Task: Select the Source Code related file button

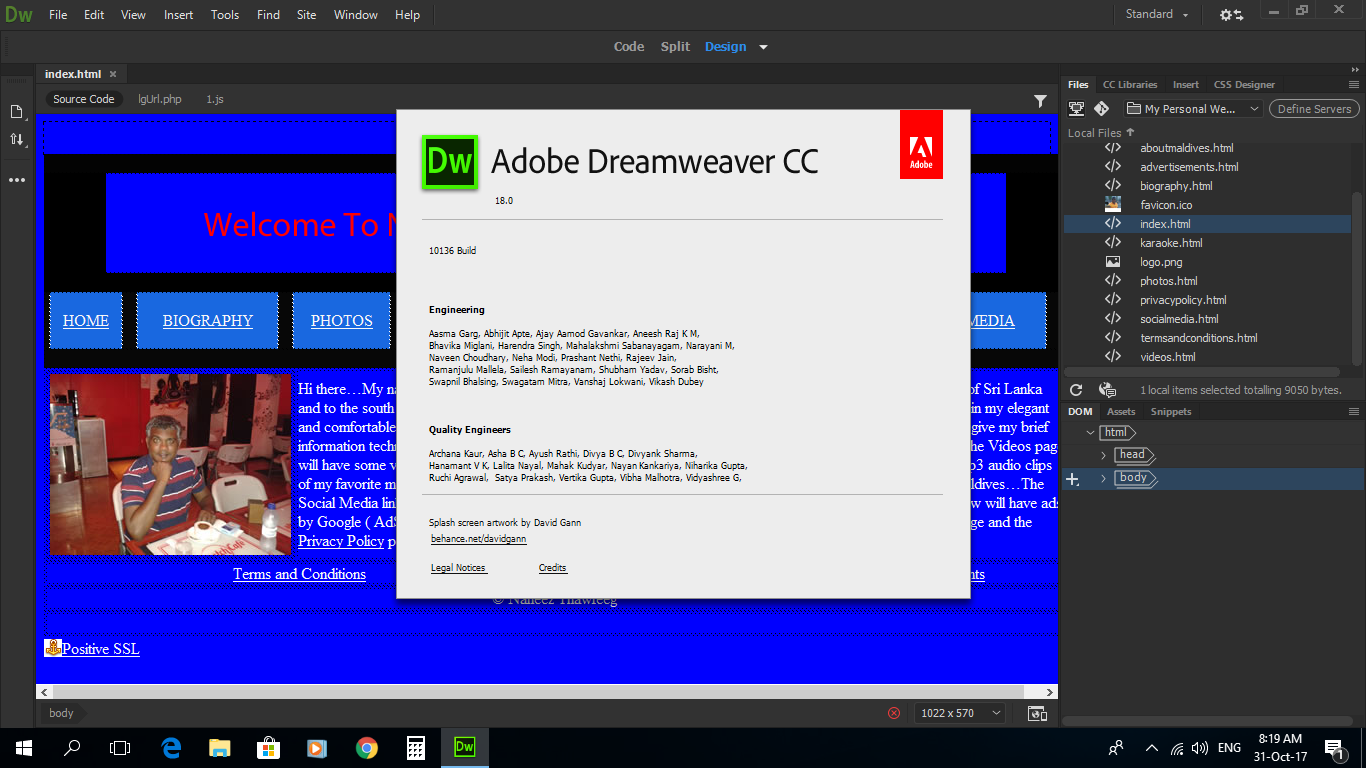Action: 84,99
